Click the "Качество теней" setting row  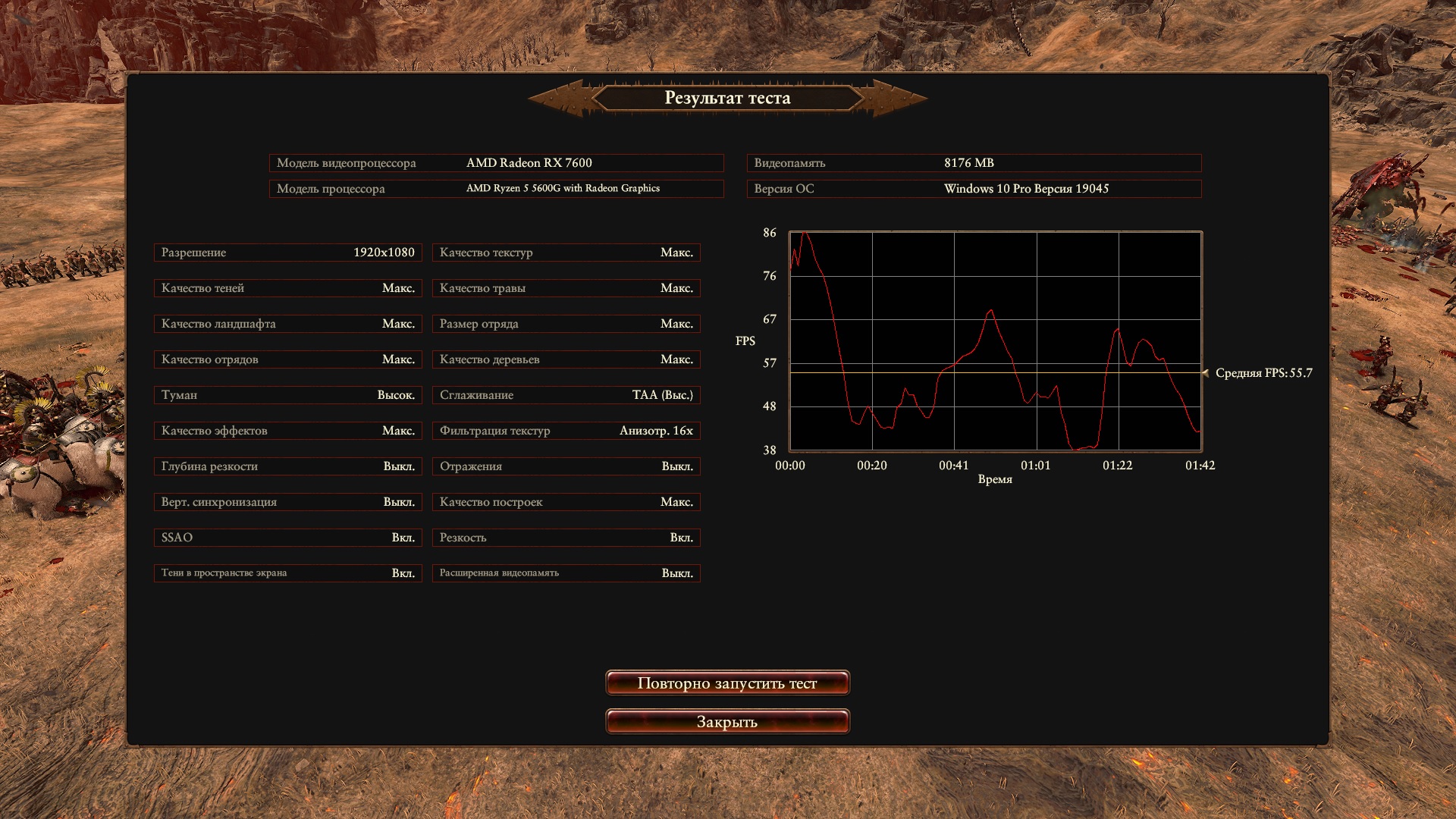pos(287,288)
